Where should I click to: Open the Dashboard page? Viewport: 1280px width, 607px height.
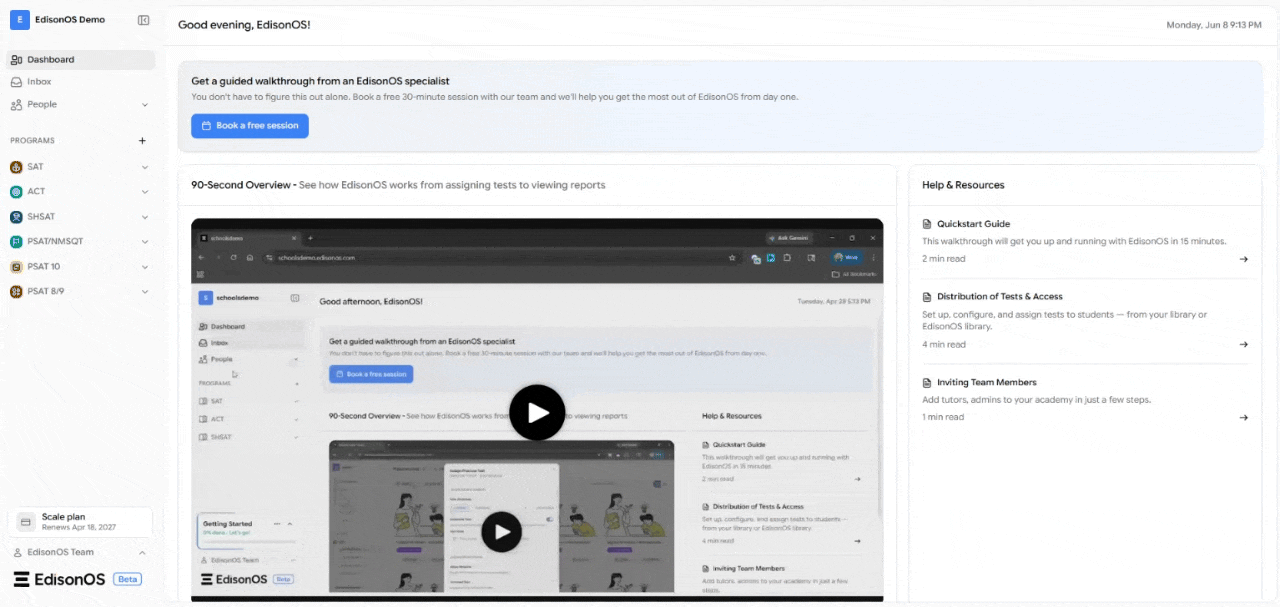click(81, 60)
